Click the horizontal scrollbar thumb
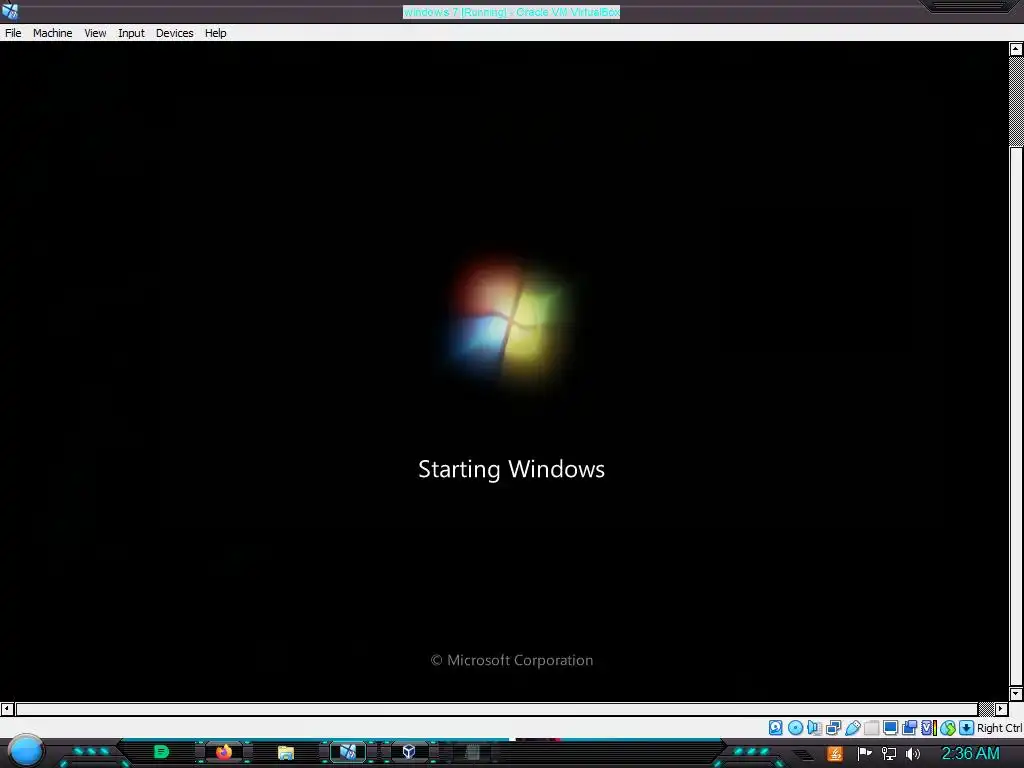 [496, 709]
